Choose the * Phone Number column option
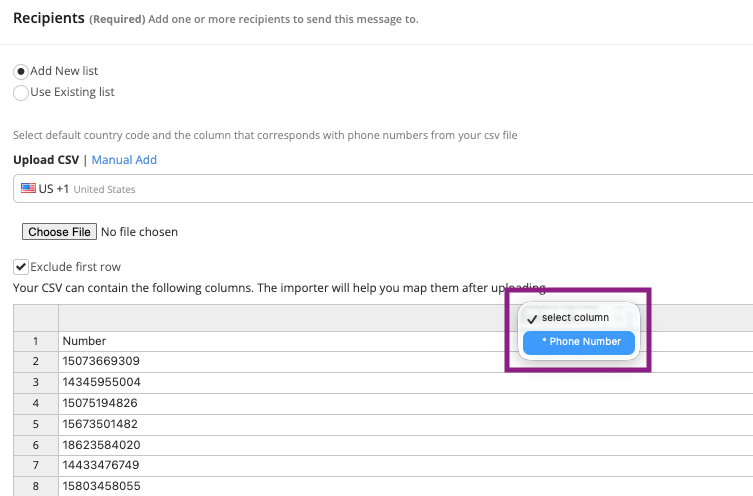 [579, 342]
